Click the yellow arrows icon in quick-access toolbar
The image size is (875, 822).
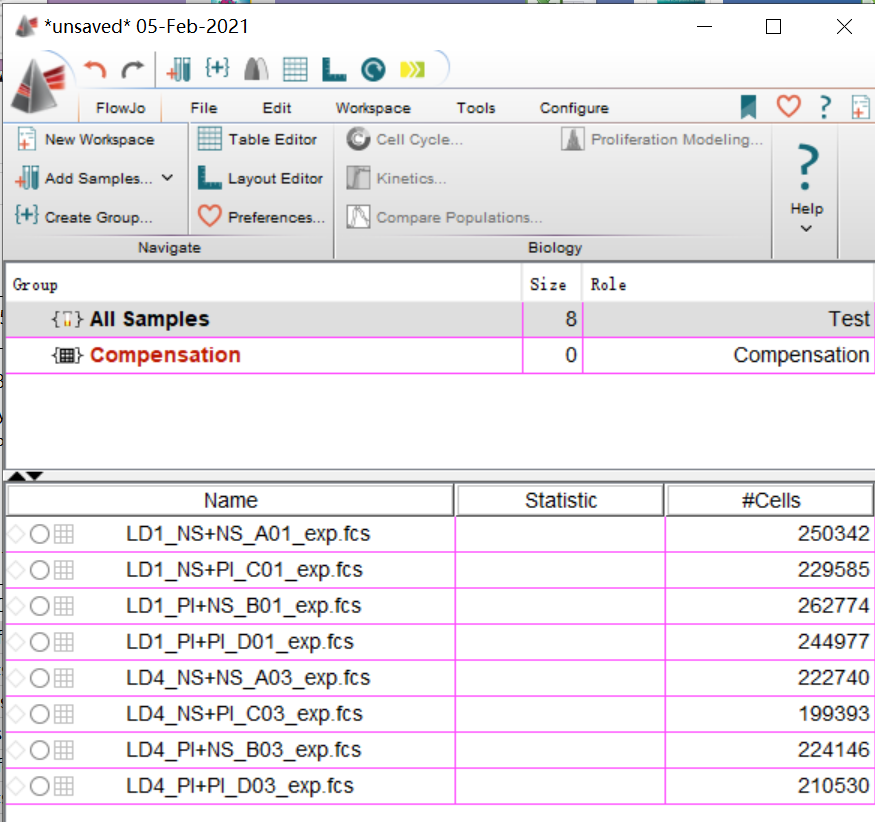pos(412,69)
